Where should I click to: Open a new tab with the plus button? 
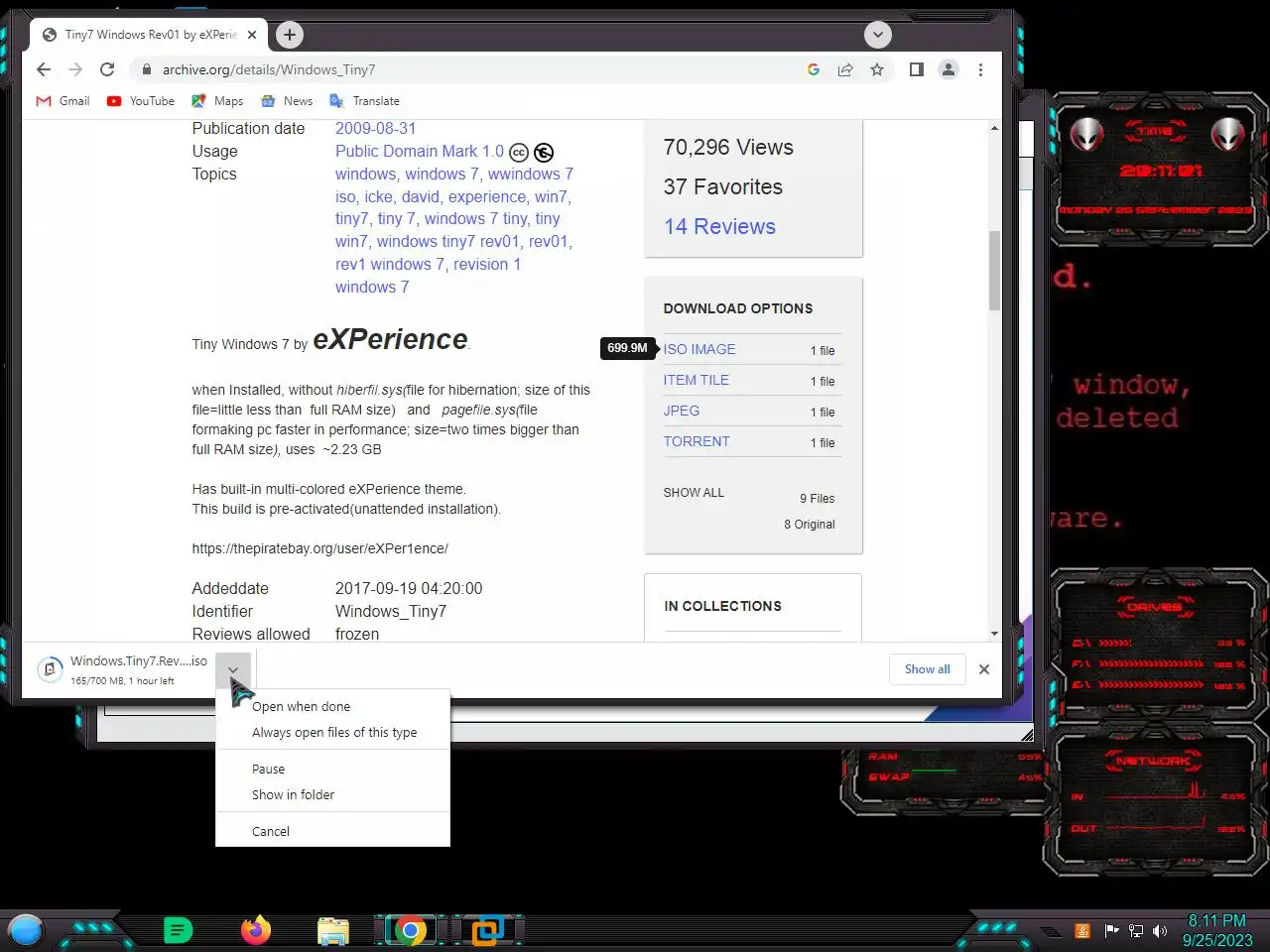289,35
